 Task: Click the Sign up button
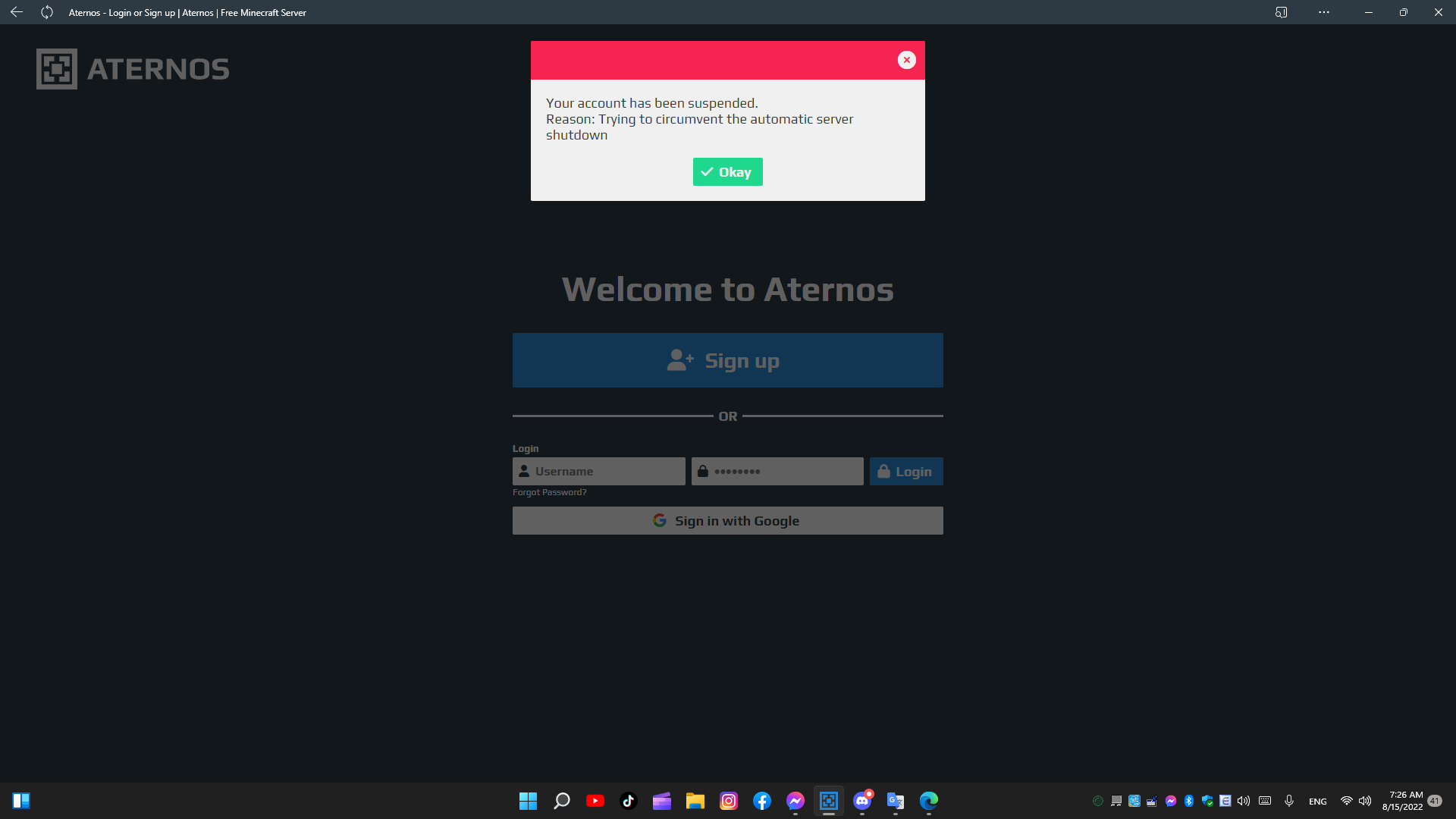pos(728,360)
